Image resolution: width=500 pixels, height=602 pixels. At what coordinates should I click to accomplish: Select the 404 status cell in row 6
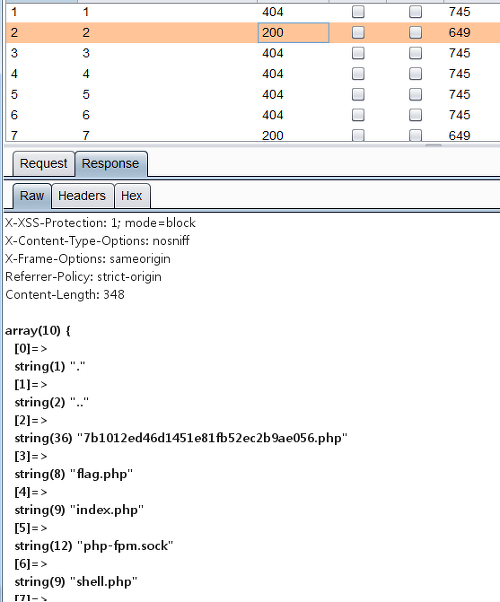point(293,115)
